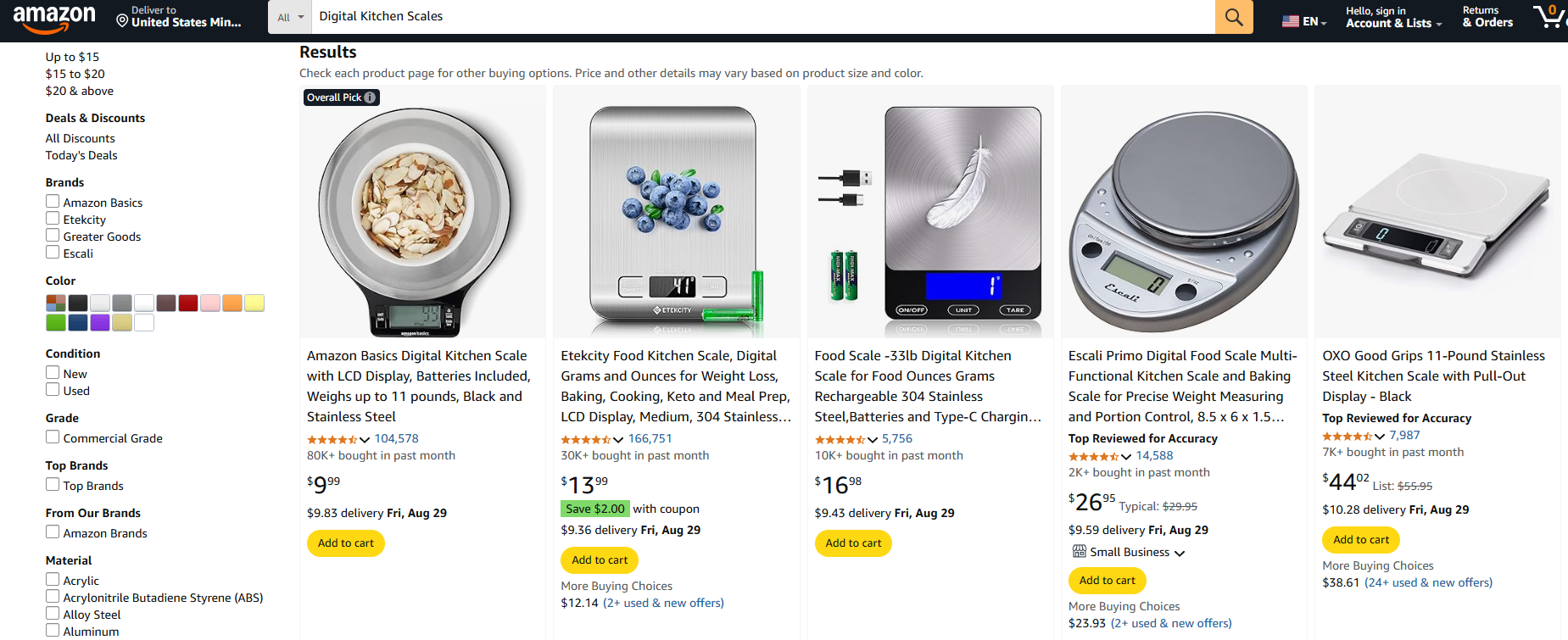Open the shopping cart

pos(1548,17)
